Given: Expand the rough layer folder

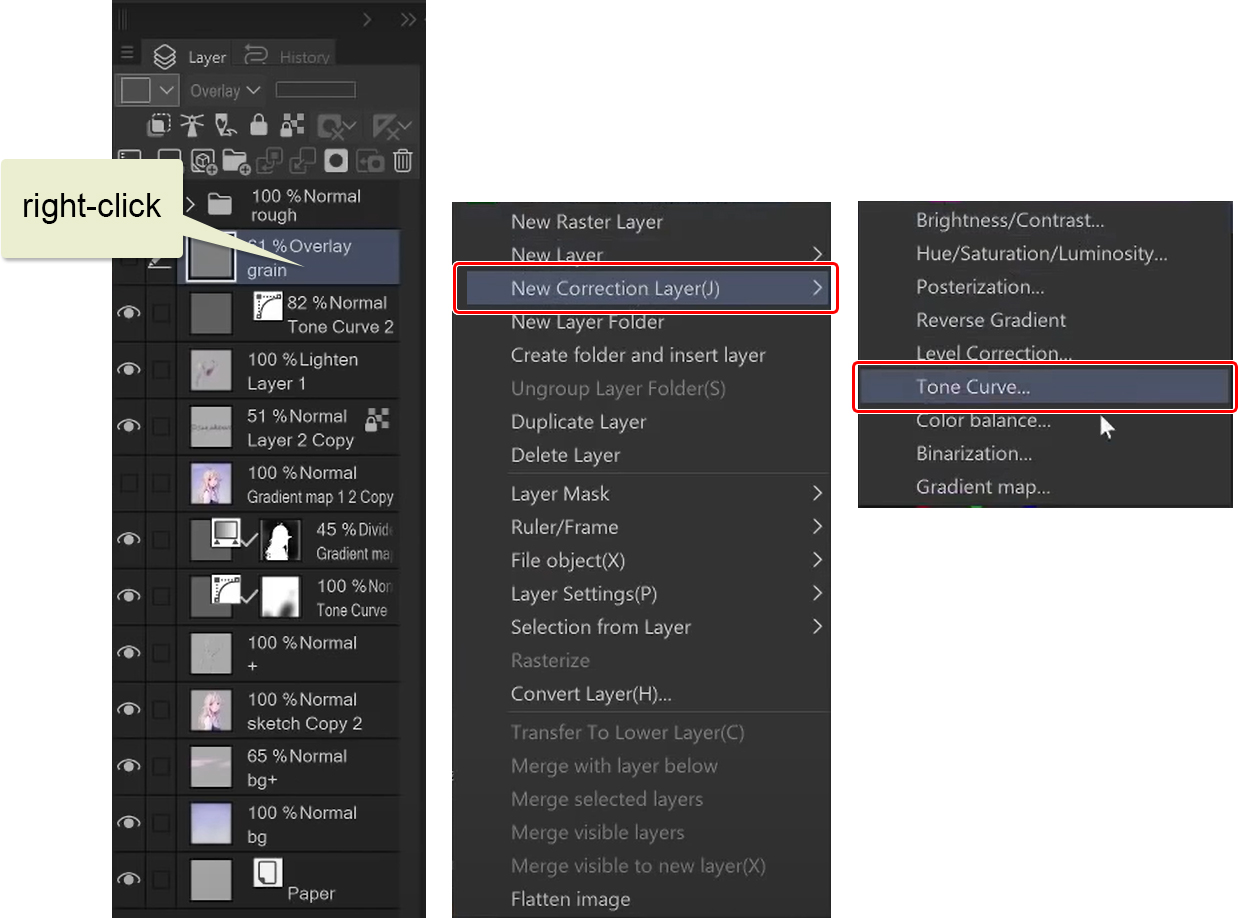Looking at the screenshot, I should 190,205.
